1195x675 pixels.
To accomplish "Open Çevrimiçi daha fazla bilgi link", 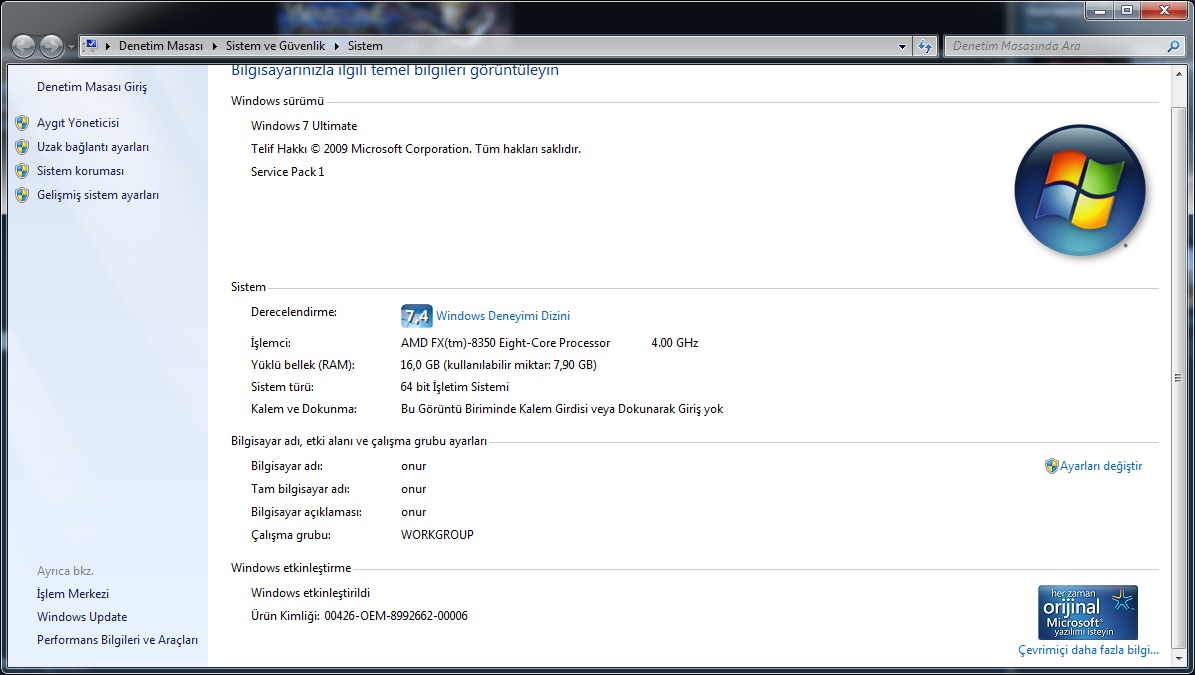I will point(1088,650).
